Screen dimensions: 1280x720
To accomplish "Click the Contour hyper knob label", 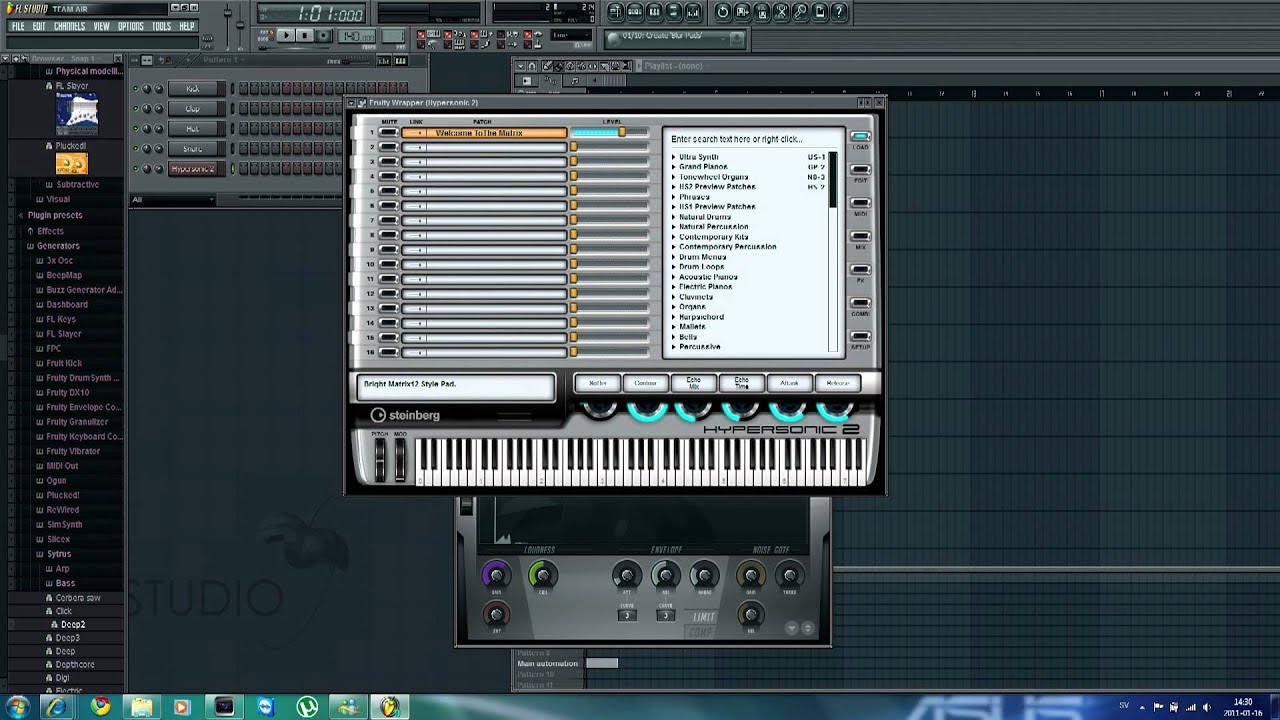I will (645, 383).
